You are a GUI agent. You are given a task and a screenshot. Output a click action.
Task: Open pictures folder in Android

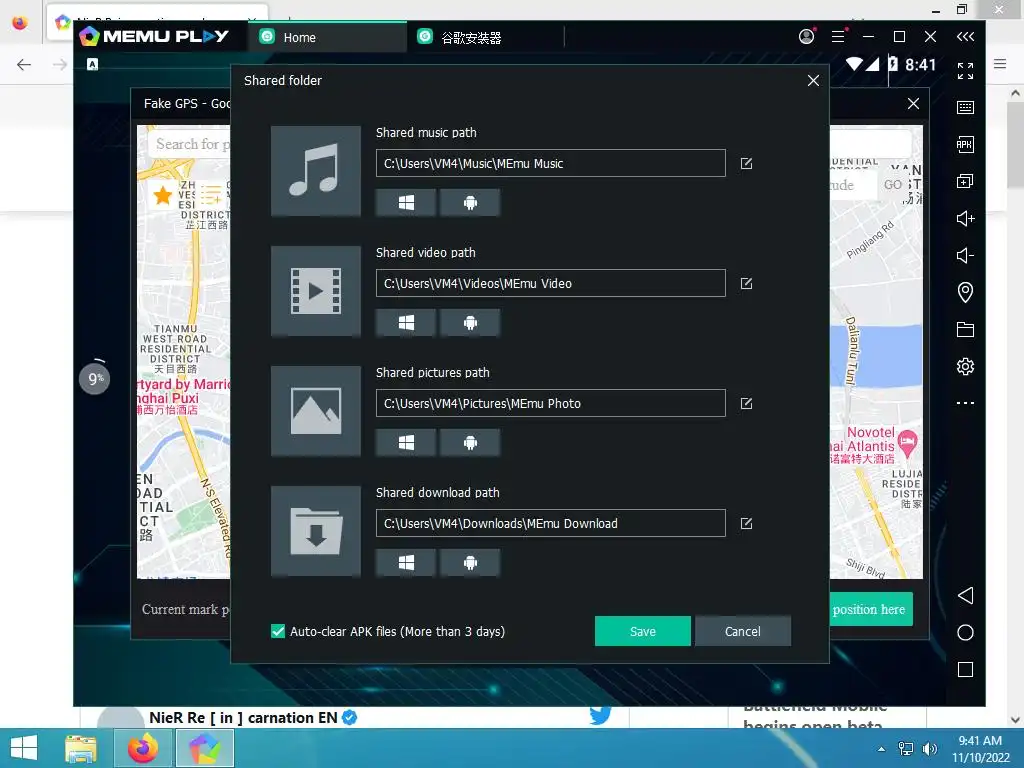pos(470,443)
